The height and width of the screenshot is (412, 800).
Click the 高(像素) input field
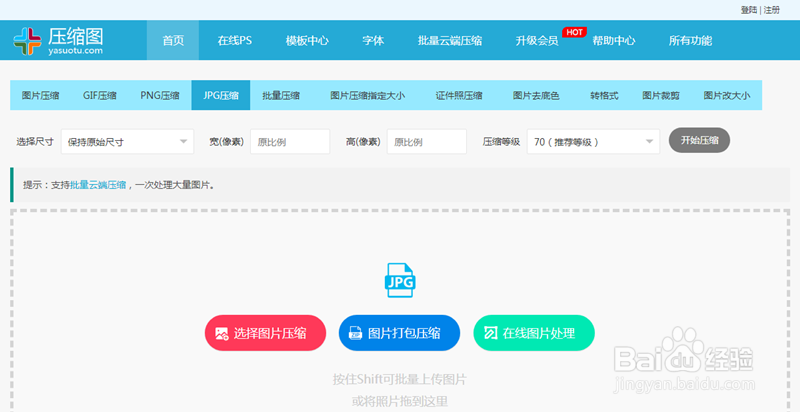(427, 142)
